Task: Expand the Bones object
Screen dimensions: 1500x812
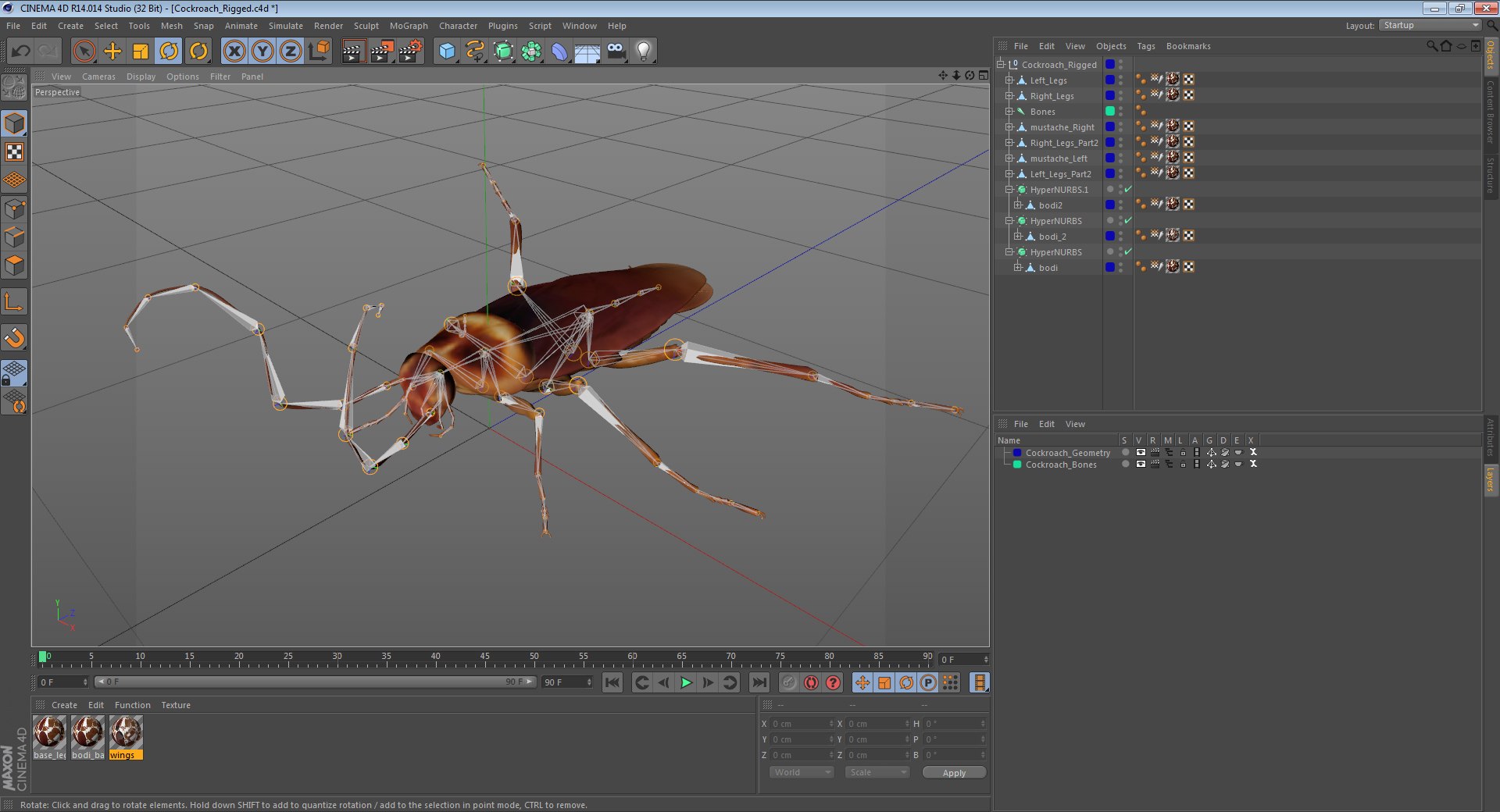Action: 1009,112
